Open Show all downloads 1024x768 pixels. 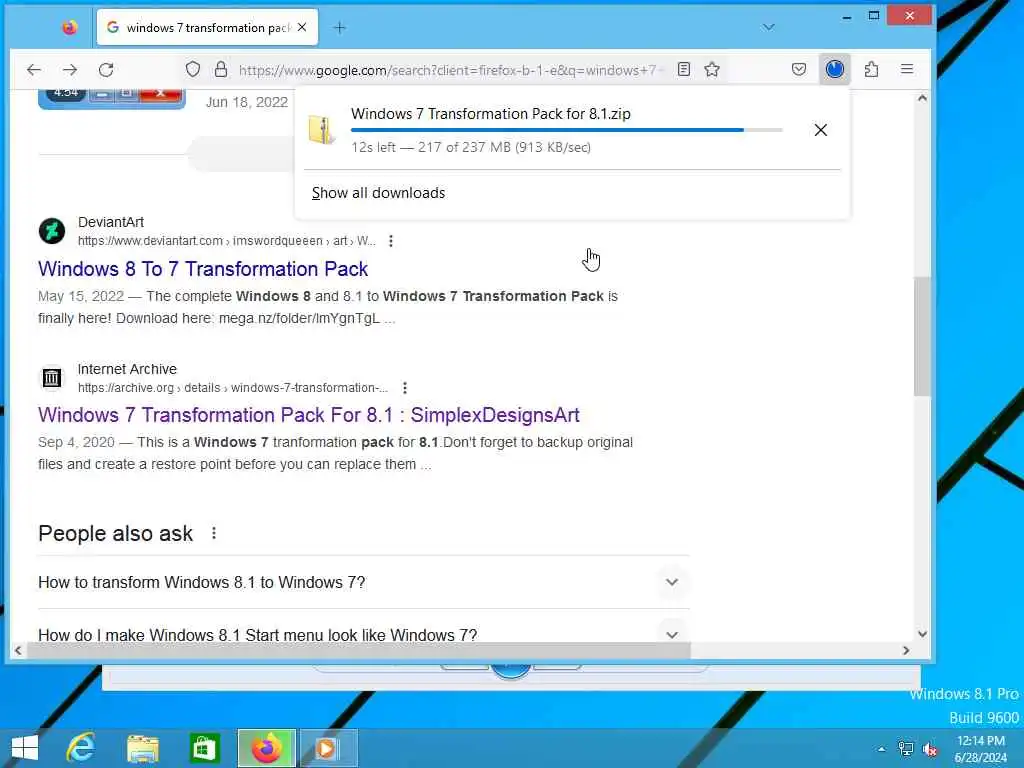pyautogui.click(x=378, y=193)
